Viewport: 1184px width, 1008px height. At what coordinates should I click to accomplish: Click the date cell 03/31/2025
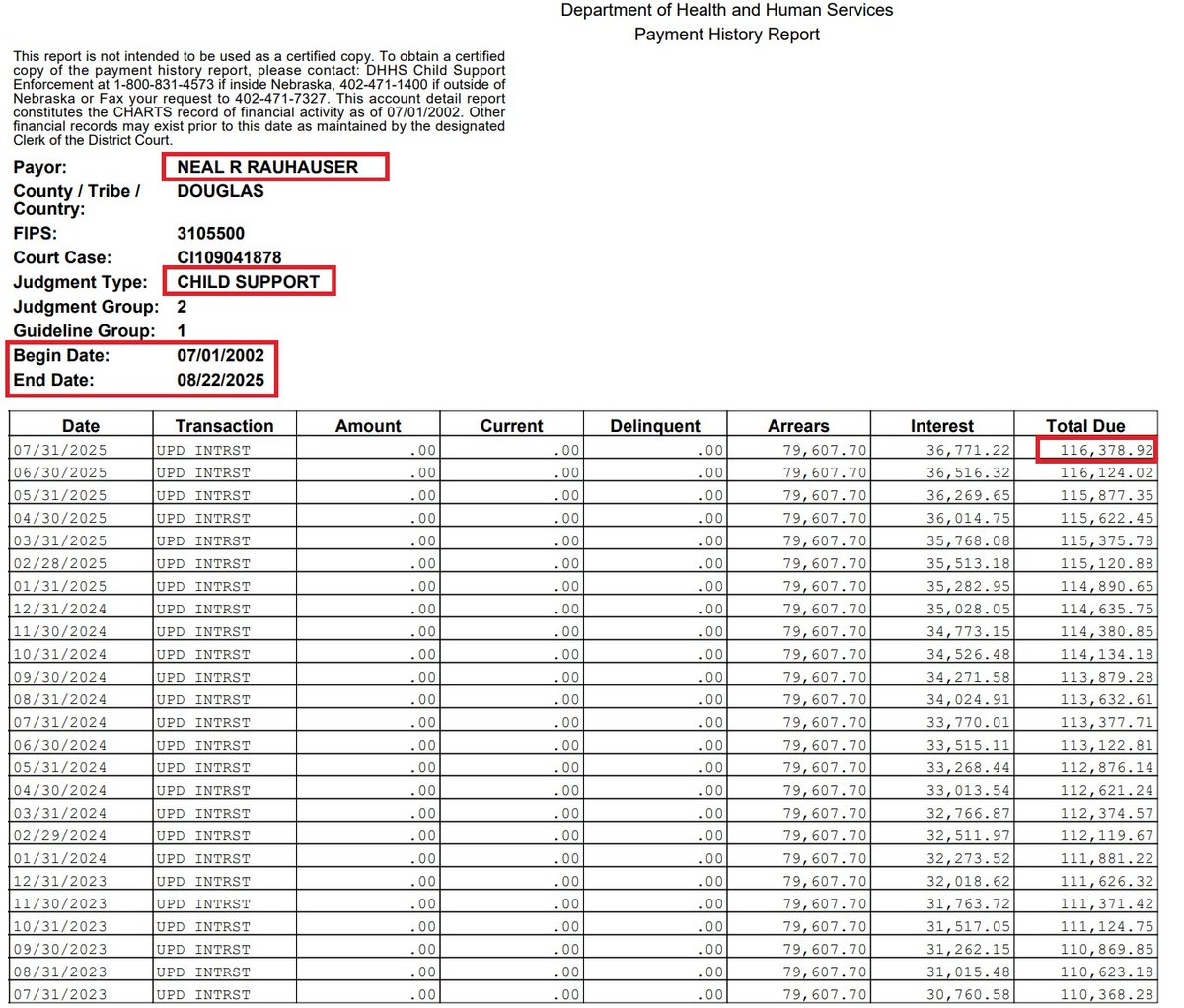60,540
